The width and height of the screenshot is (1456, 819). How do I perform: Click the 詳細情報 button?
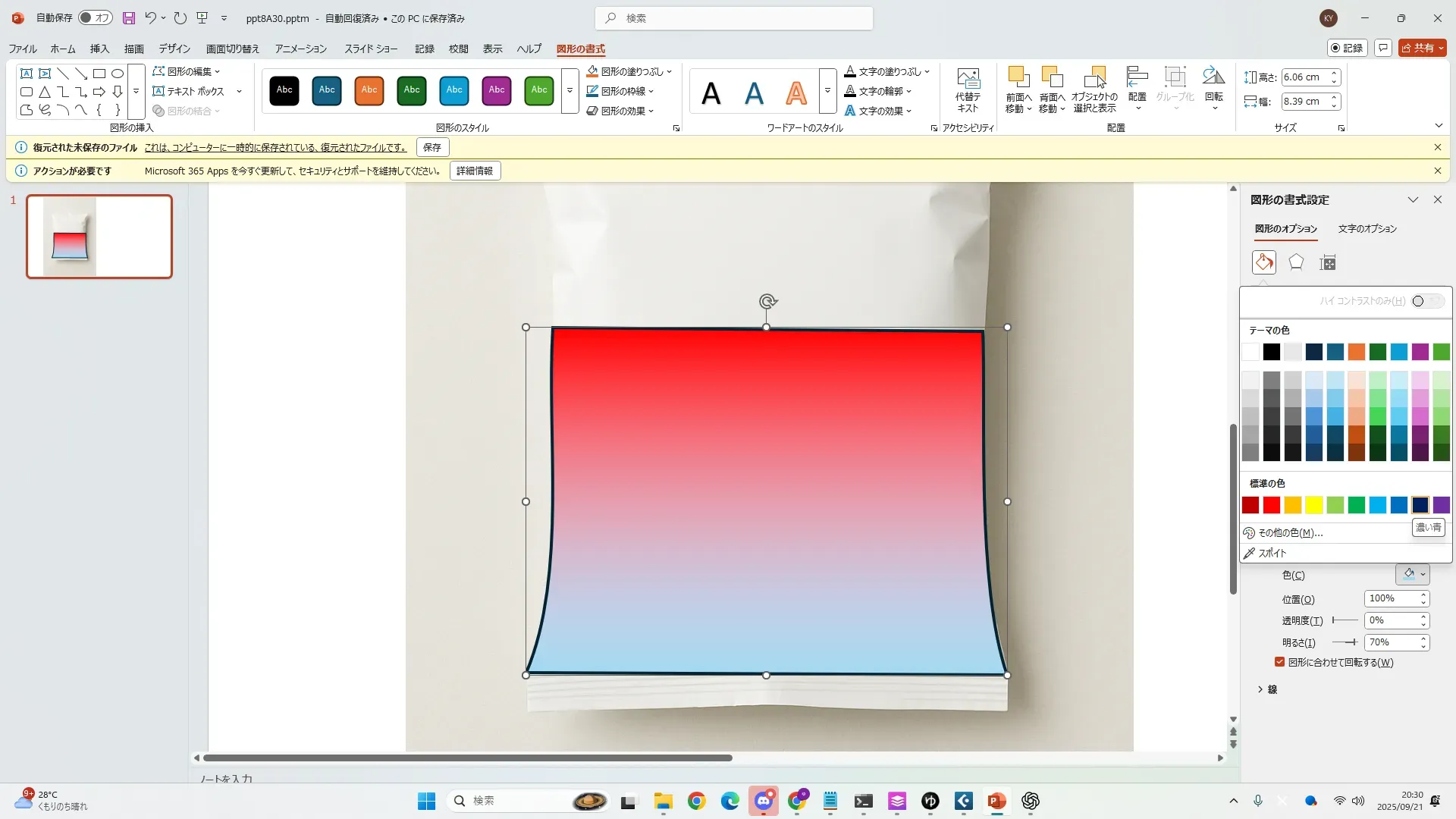pyautogui.click(x=475, y=171)
